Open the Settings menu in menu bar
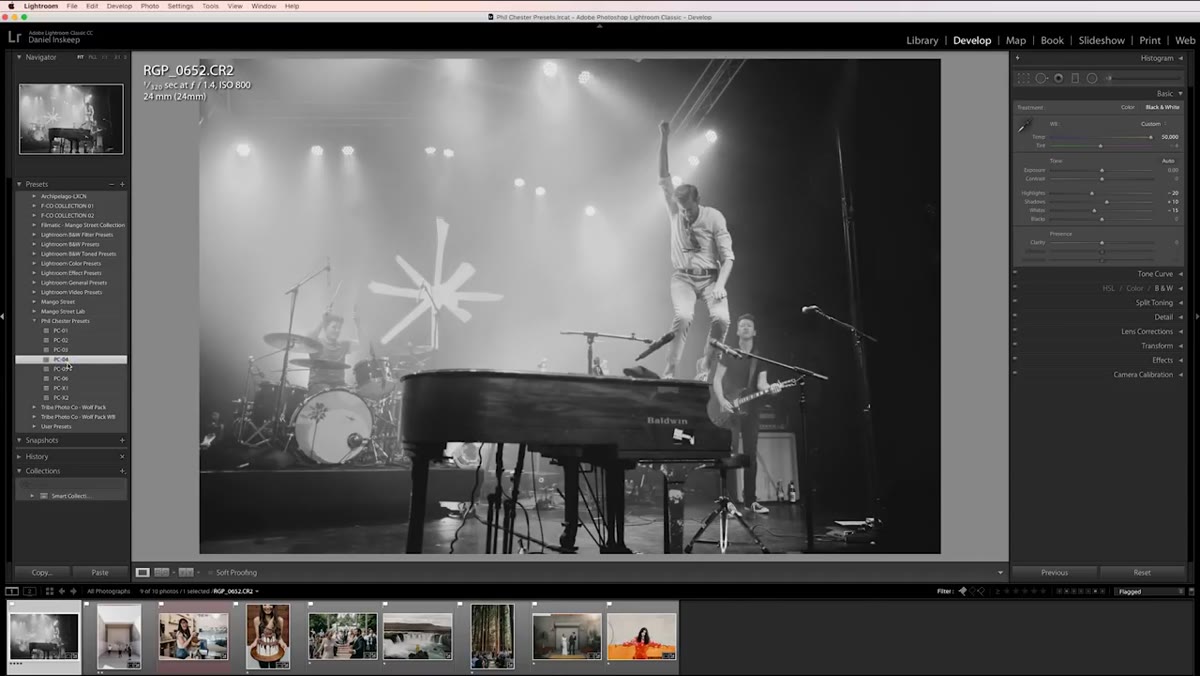Image resolution: width=1200 pixels, height=676 pixels. (x=180, y=6)
